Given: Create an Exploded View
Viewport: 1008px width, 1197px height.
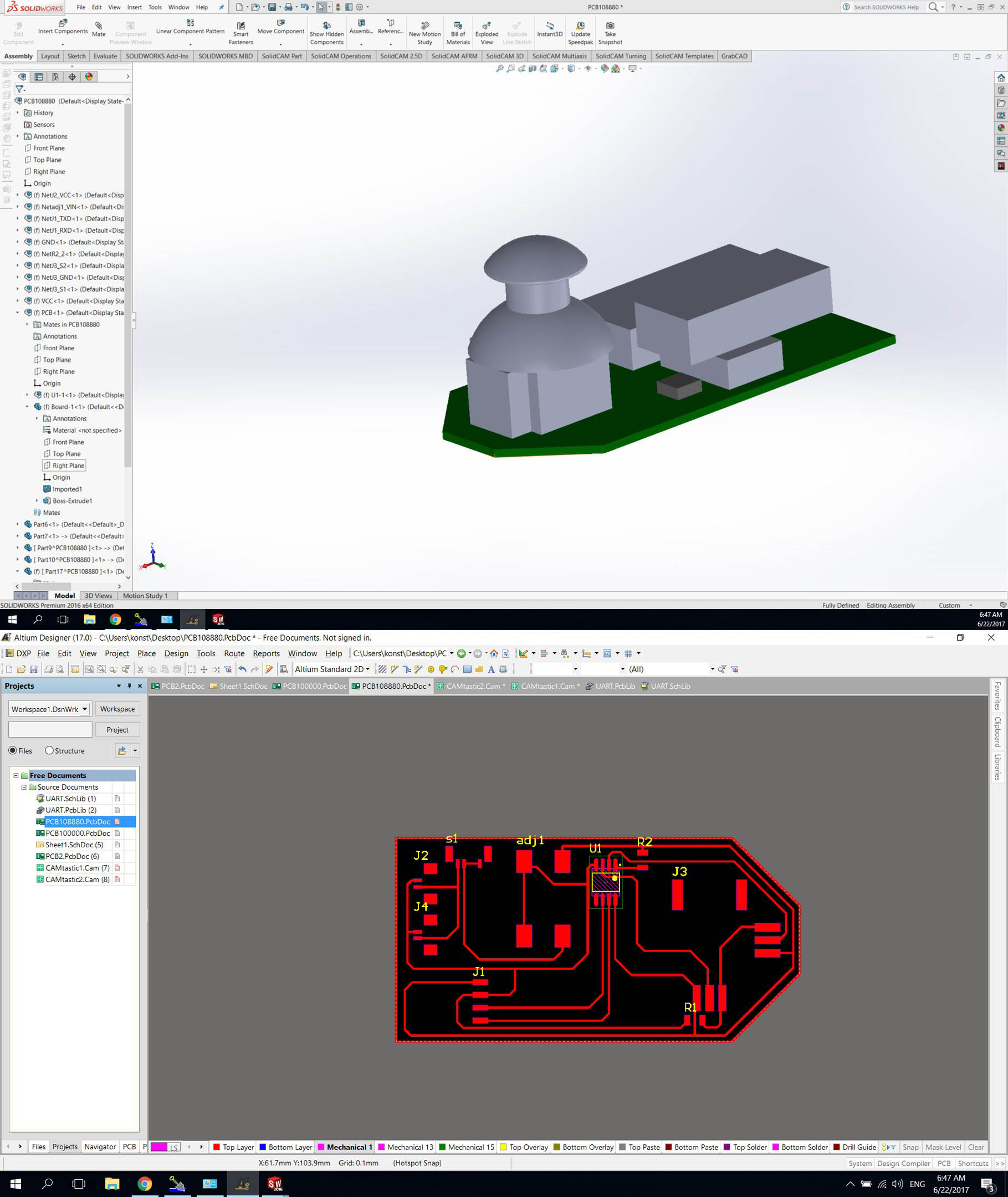Looking at the screenshot, I should [487, 33].
